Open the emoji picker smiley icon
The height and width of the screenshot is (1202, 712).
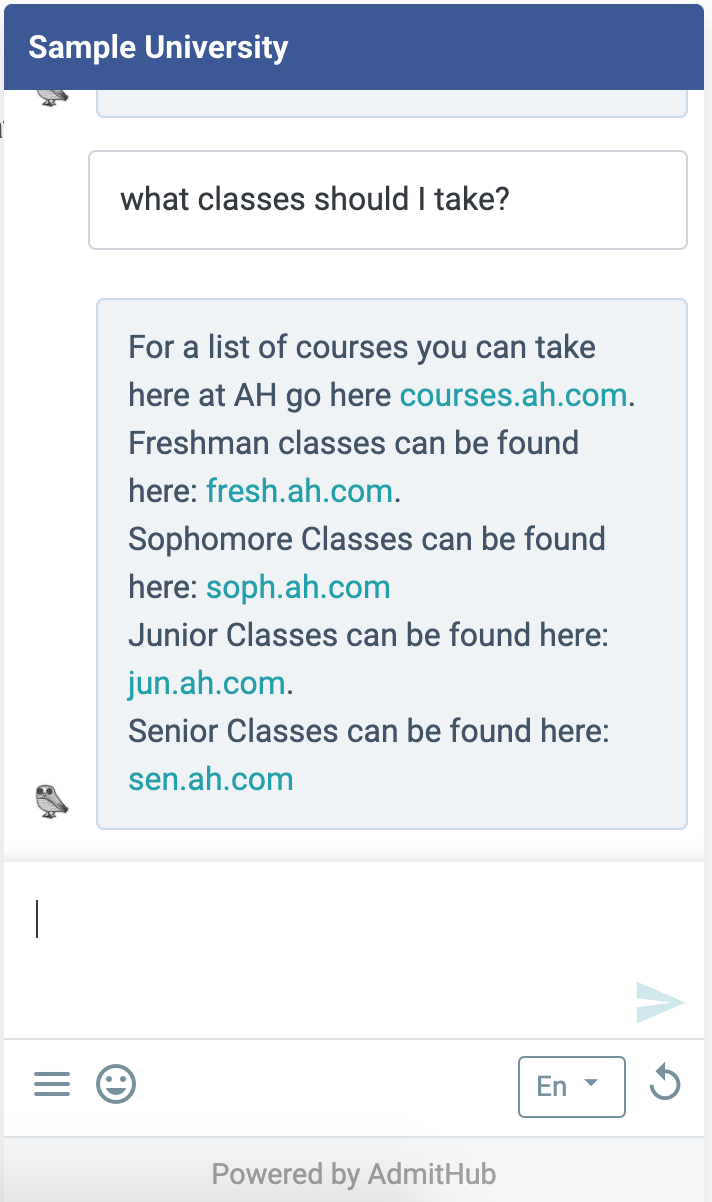[116, 1084]
